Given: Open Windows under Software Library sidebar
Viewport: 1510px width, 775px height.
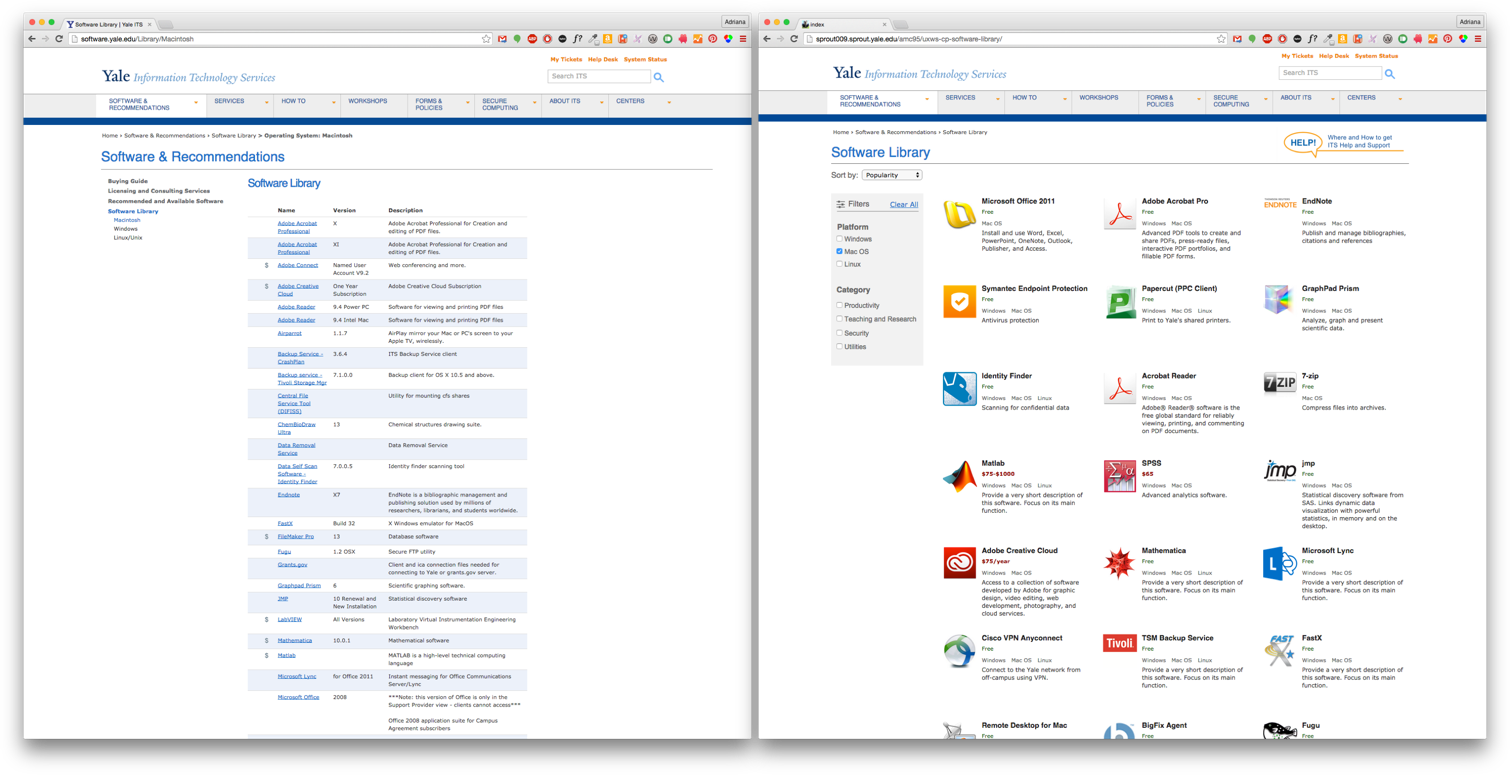Looking at the screenshot, I should [125, 229].
